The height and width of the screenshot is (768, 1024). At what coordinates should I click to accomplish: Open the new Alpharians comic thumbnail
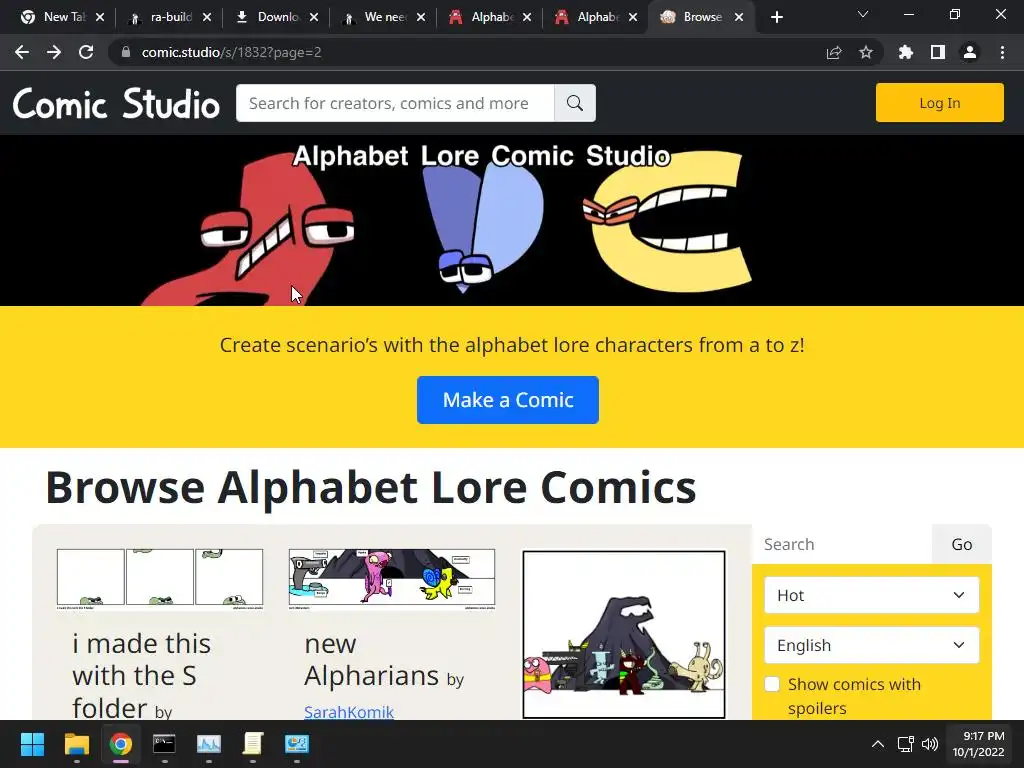(392, 579)
